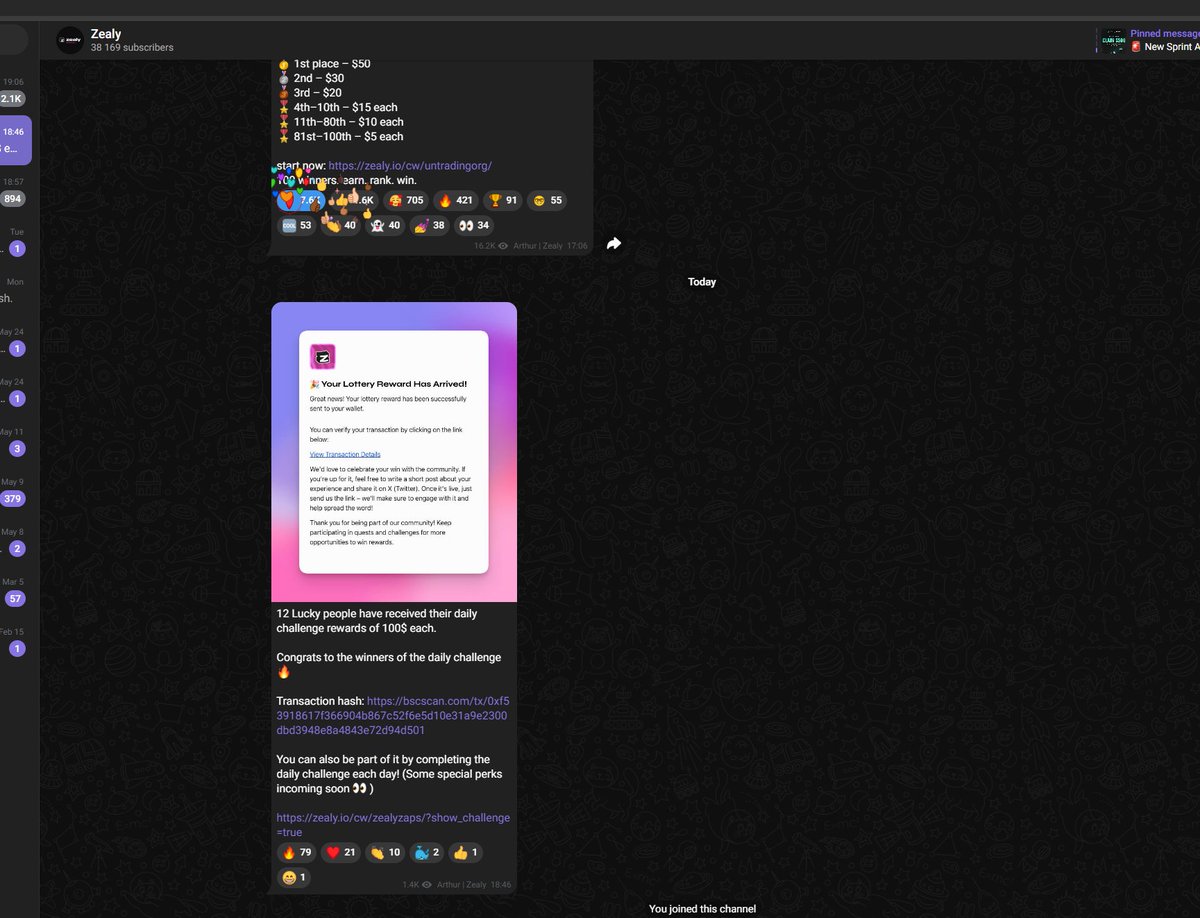Click the whale reaction with 2
The width and height of the screenshot is (1200, 918).
[426, 852]
